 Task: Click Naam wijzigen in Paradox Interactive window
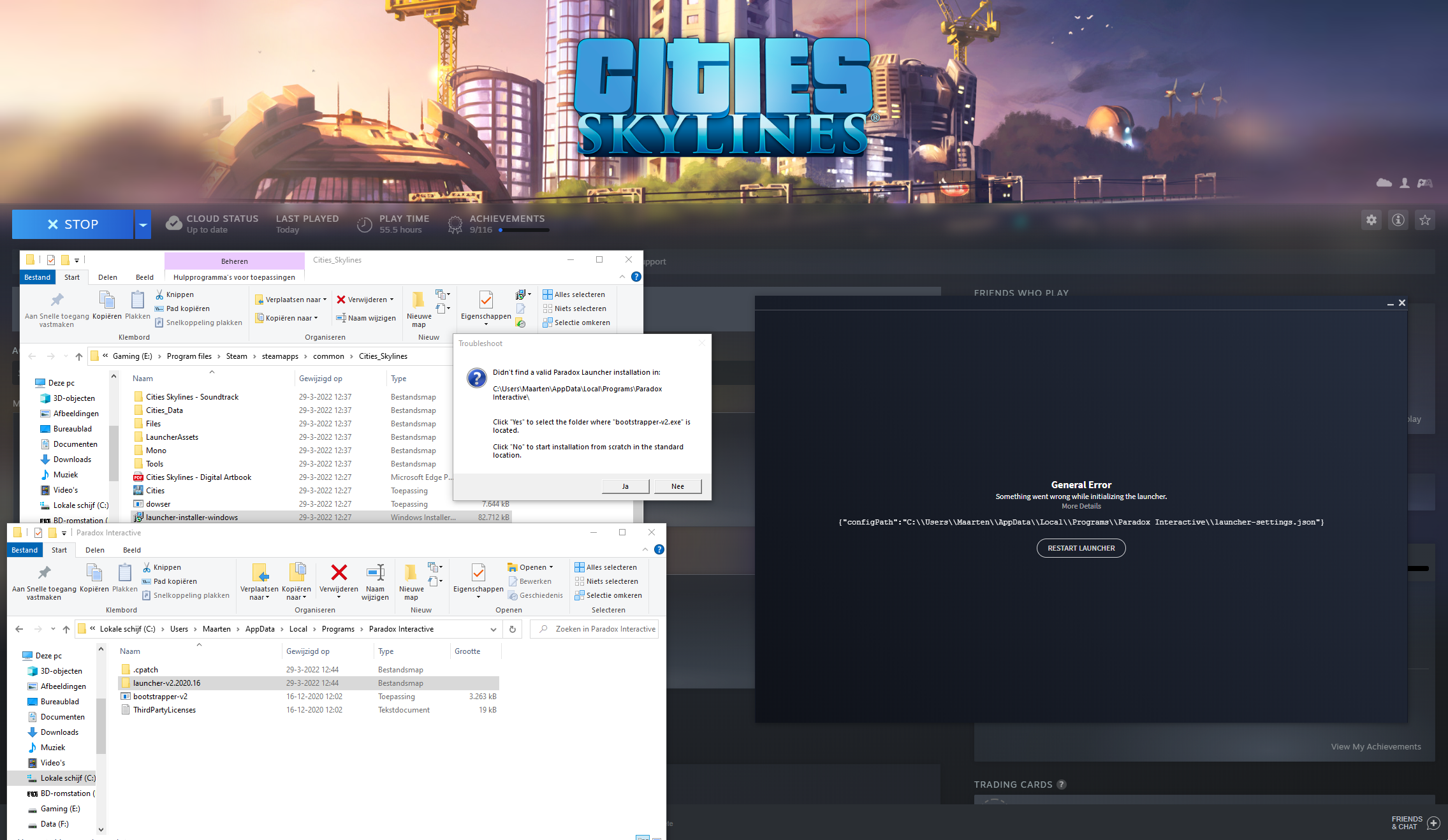point(375,582)
